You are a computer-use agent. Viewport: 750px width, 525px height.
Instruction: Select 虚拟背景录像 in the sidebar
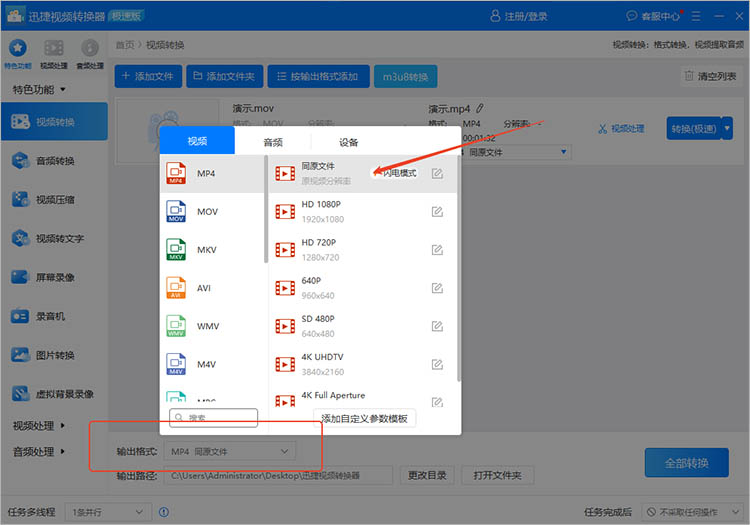(55, 394)
